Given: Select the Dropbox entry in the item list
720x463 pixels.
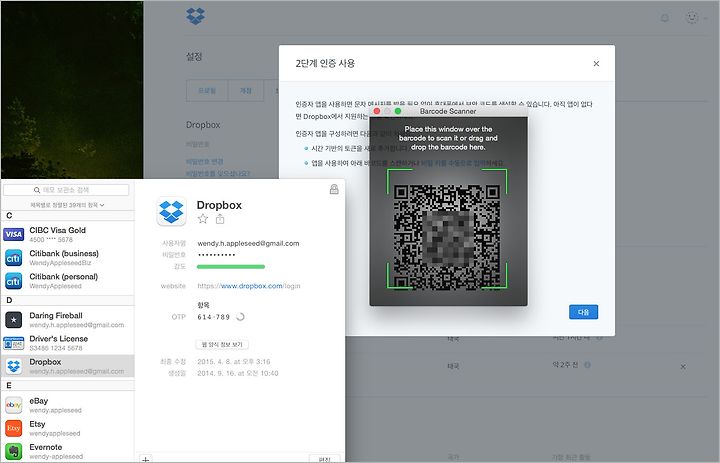Looking at the screenshot, I should (x=68, y=366).
